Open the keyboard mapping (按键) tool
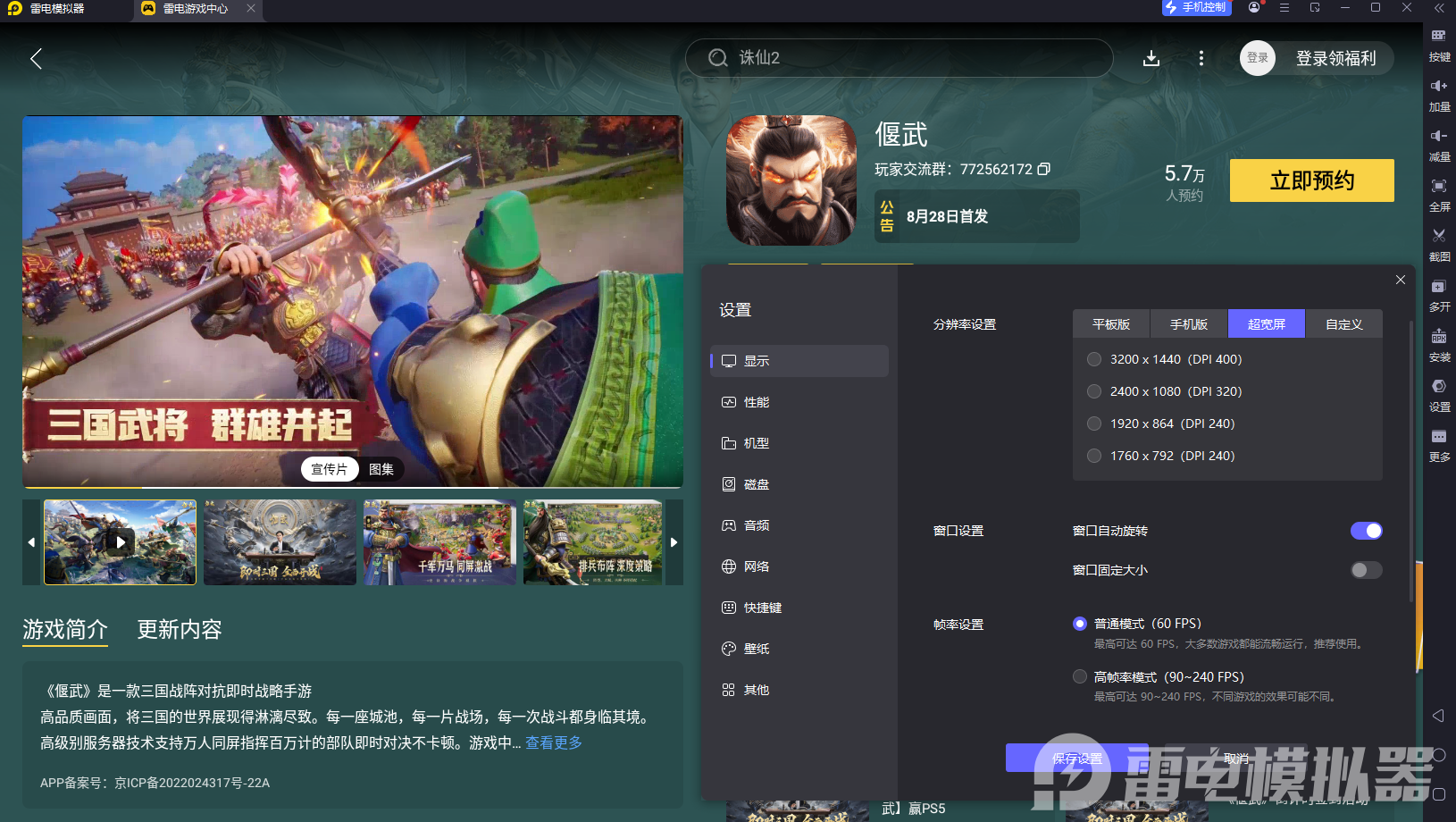Image resolution: width=1456 pixels, height=822 pixels. (x=1439, y=45)
